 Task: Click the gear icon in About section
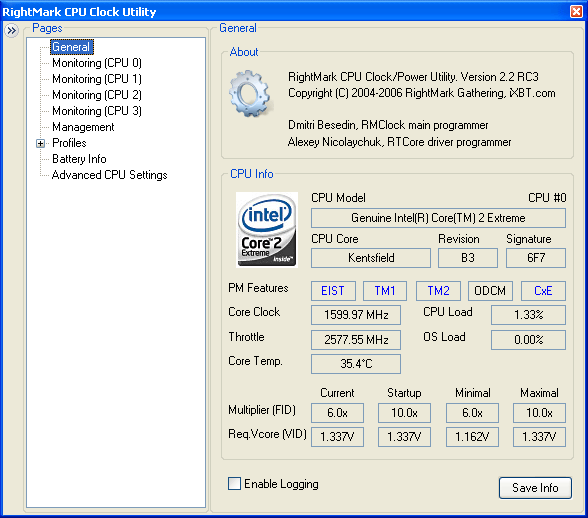(x=250, y=93)
